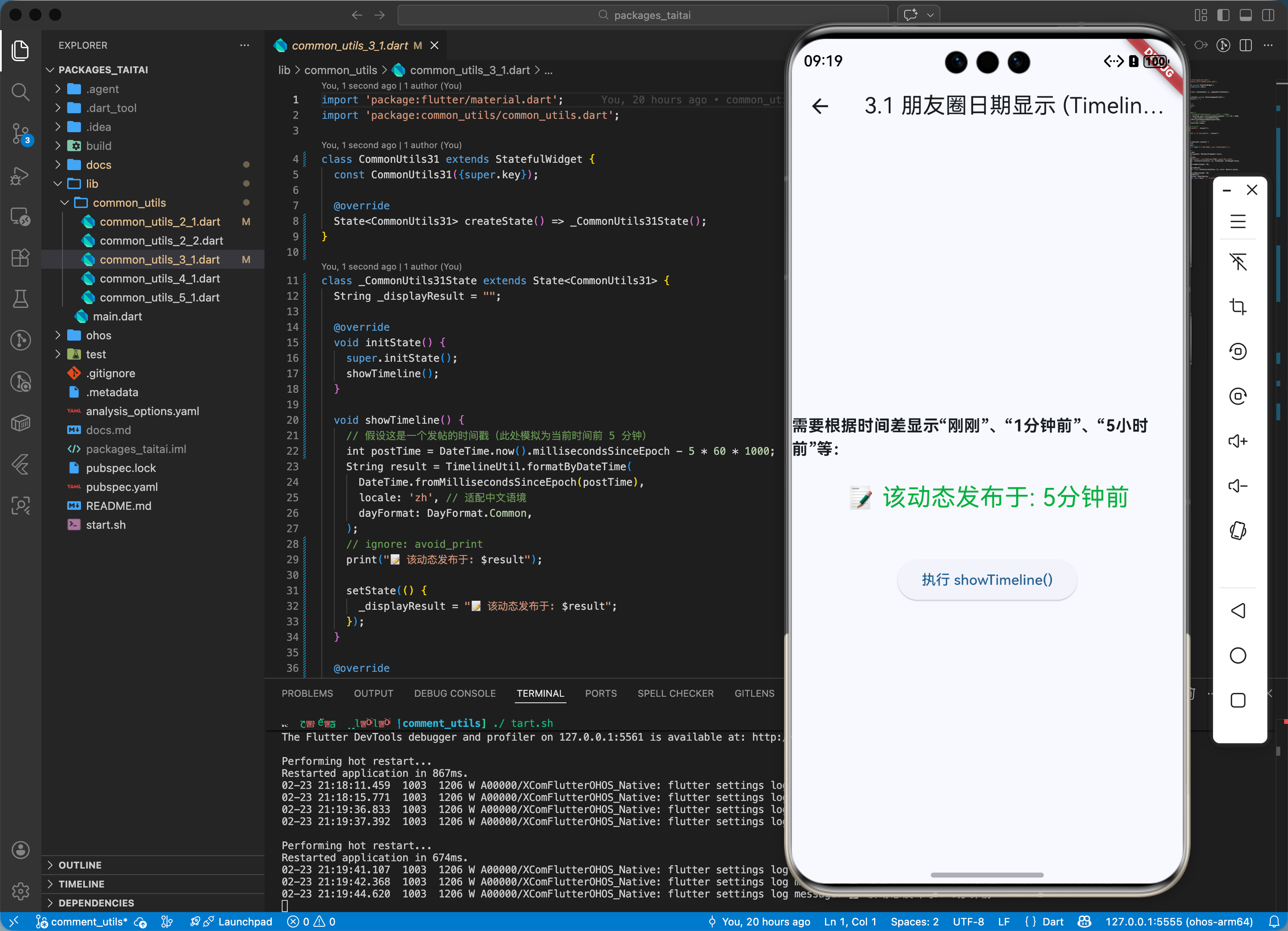This screenshot has height=931, width=1288.
Task: Switch to PROBLEMS panel tab
Action: 307,693
